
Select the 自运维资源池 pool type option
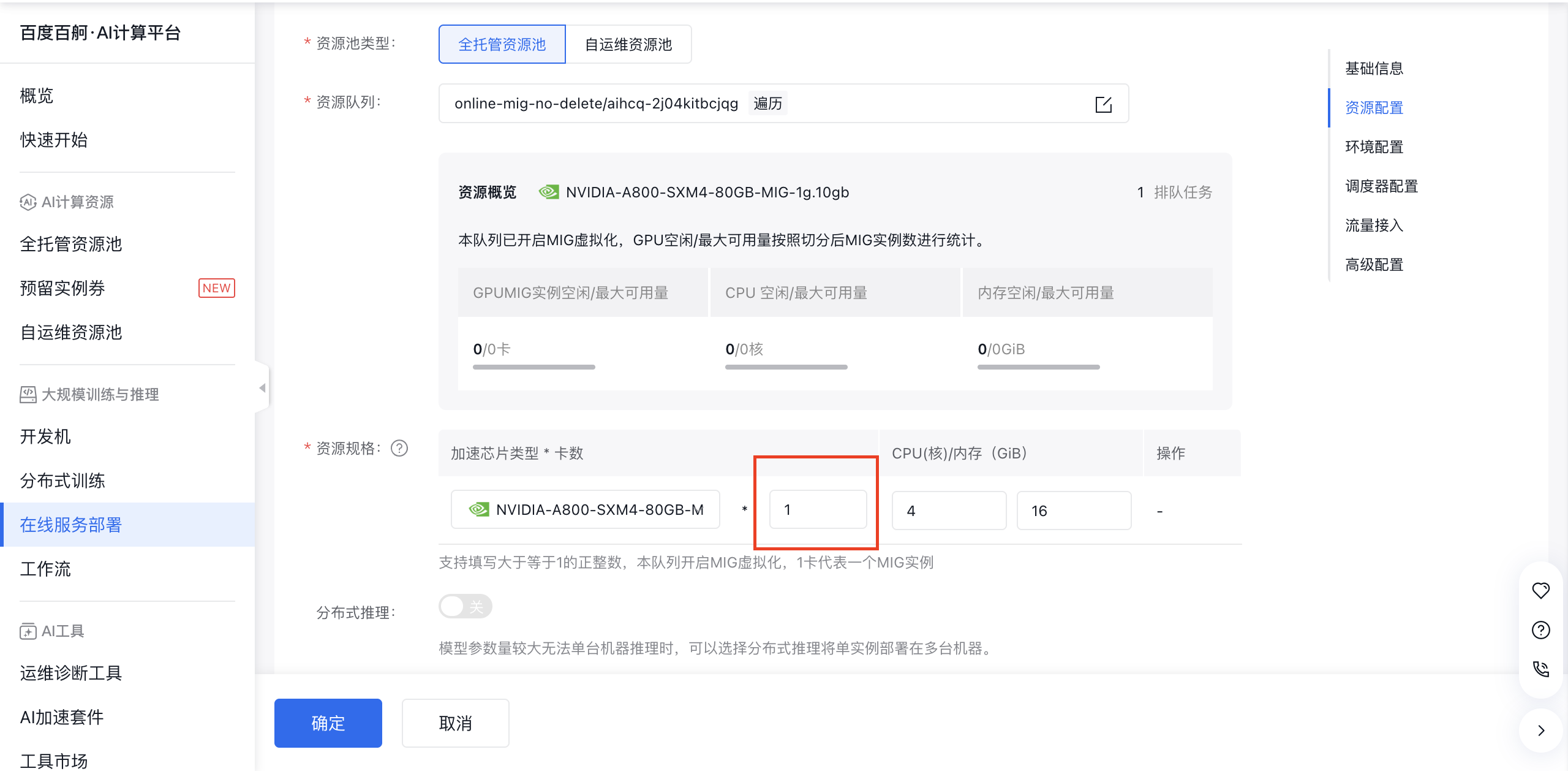pyautogui.click(x=628, y=44)
